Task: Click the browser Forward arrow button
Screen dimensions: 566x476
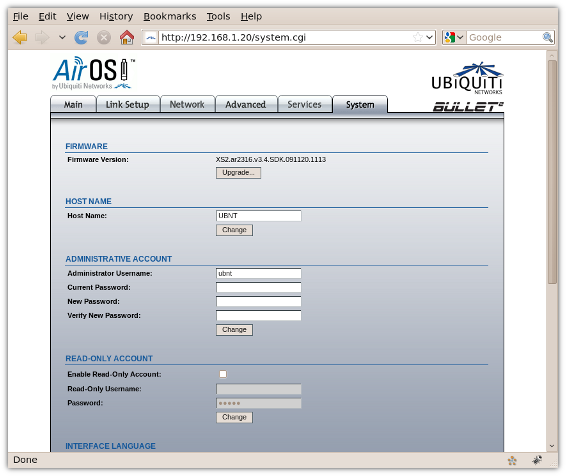Action: click(x=42, y=37)
